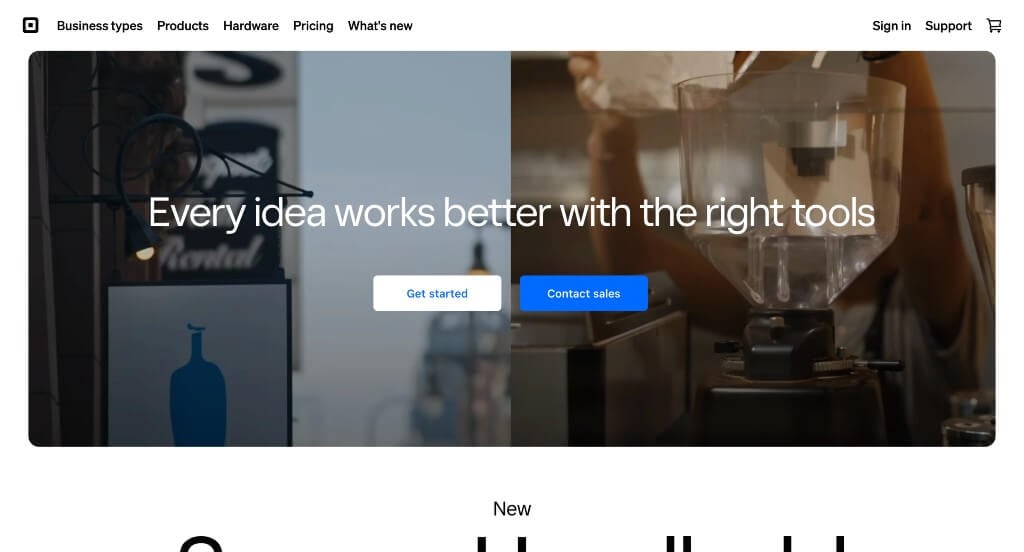This screenshot has width=1024, height=552.
Task: Open the shopping cart icon
Action: (x=994, y=25)
